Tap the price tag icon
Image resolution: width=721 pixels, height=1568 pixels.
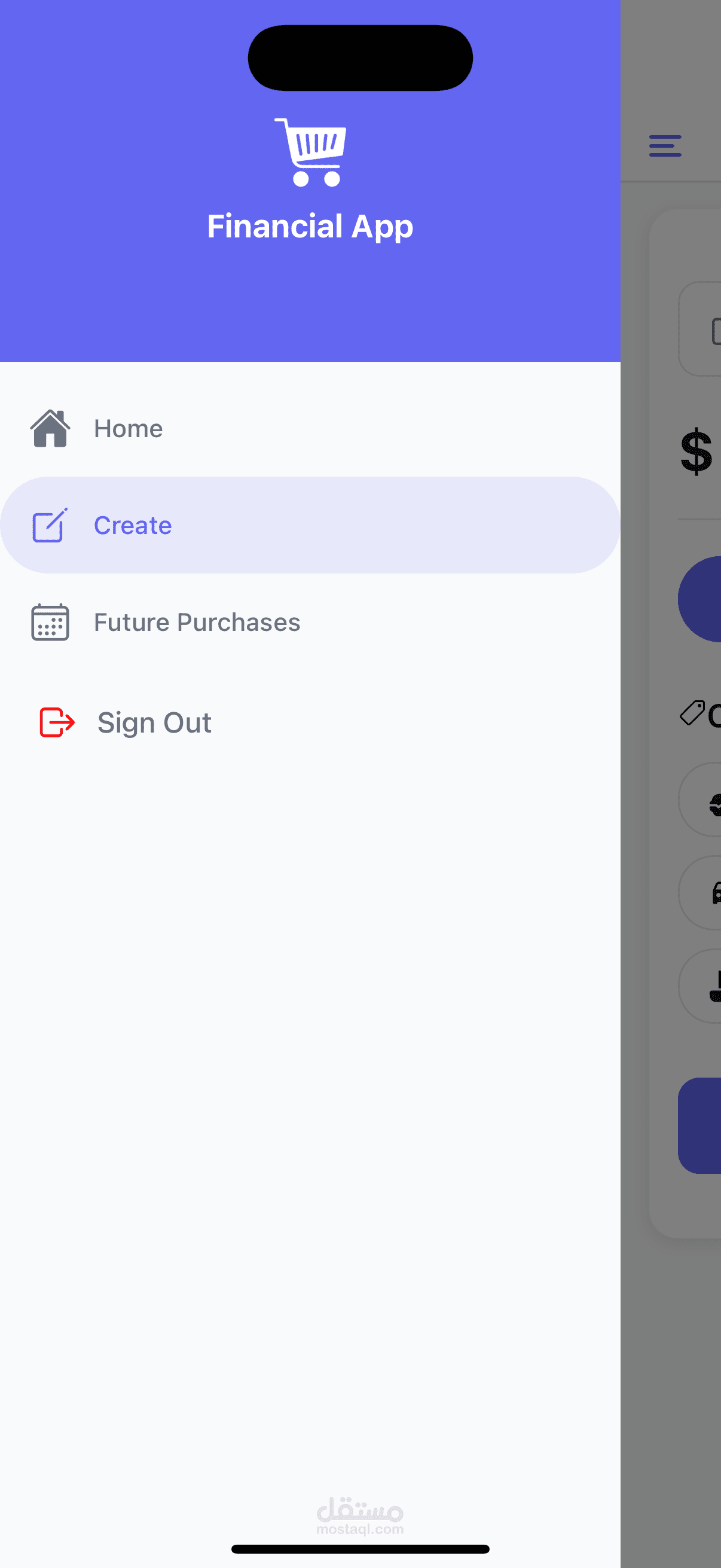pos(692,713)
